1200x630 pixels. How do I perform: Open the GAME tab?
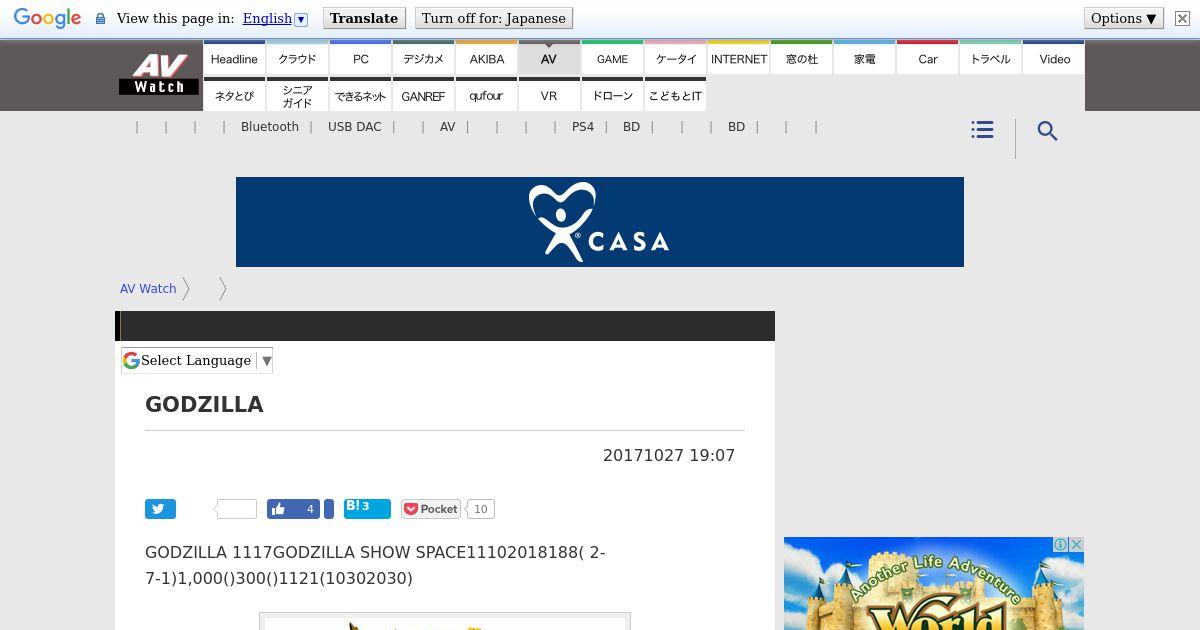(612, 58)
